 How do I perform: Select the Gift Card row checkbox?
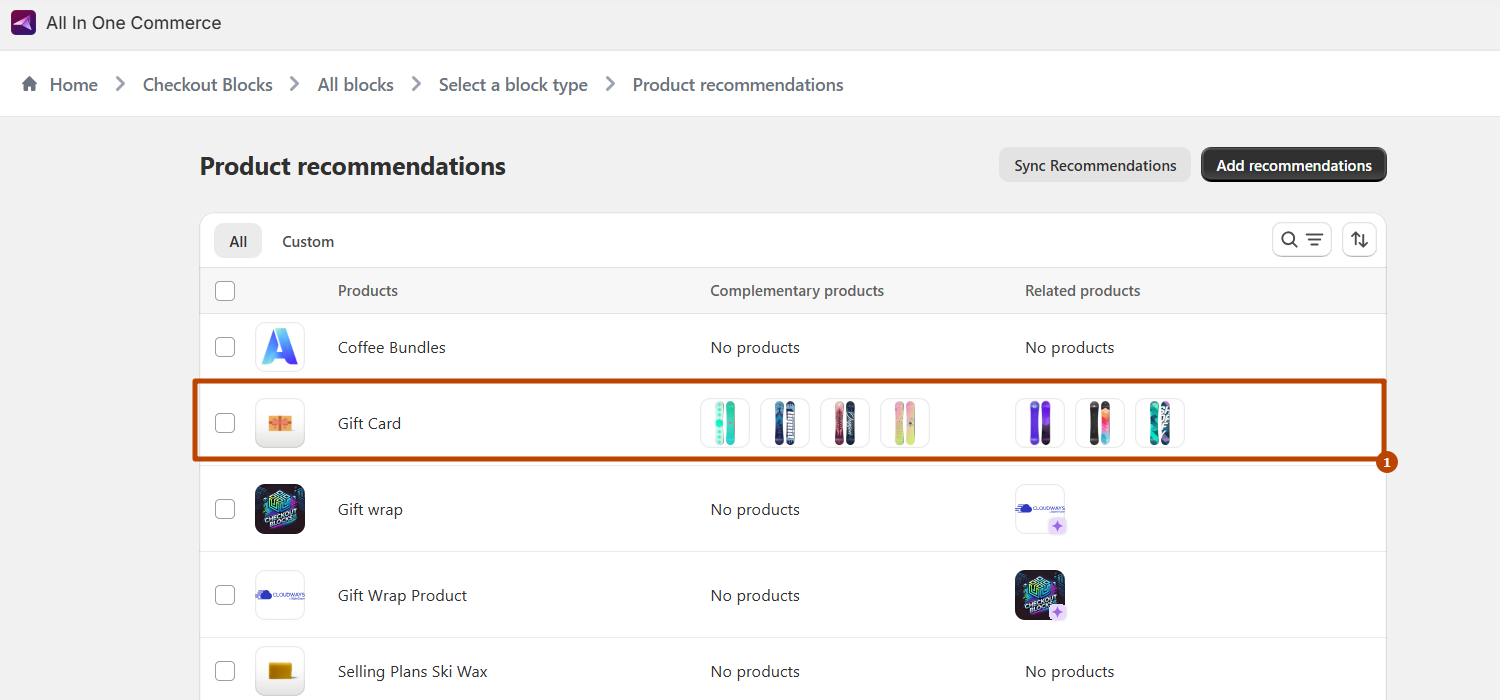(225, 423)
